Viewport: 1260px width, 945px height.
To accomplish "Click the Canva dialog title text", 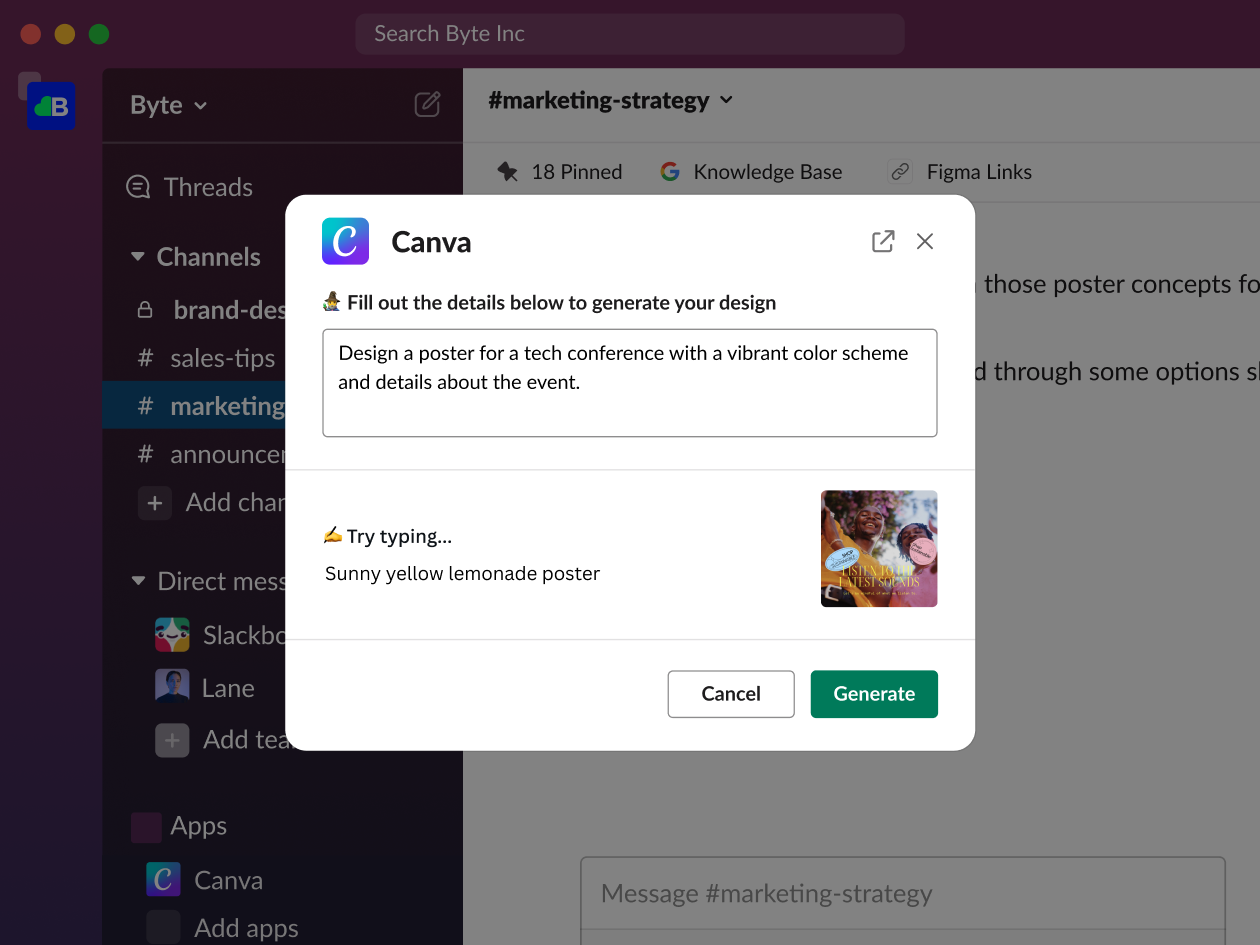I will [431, 242].
